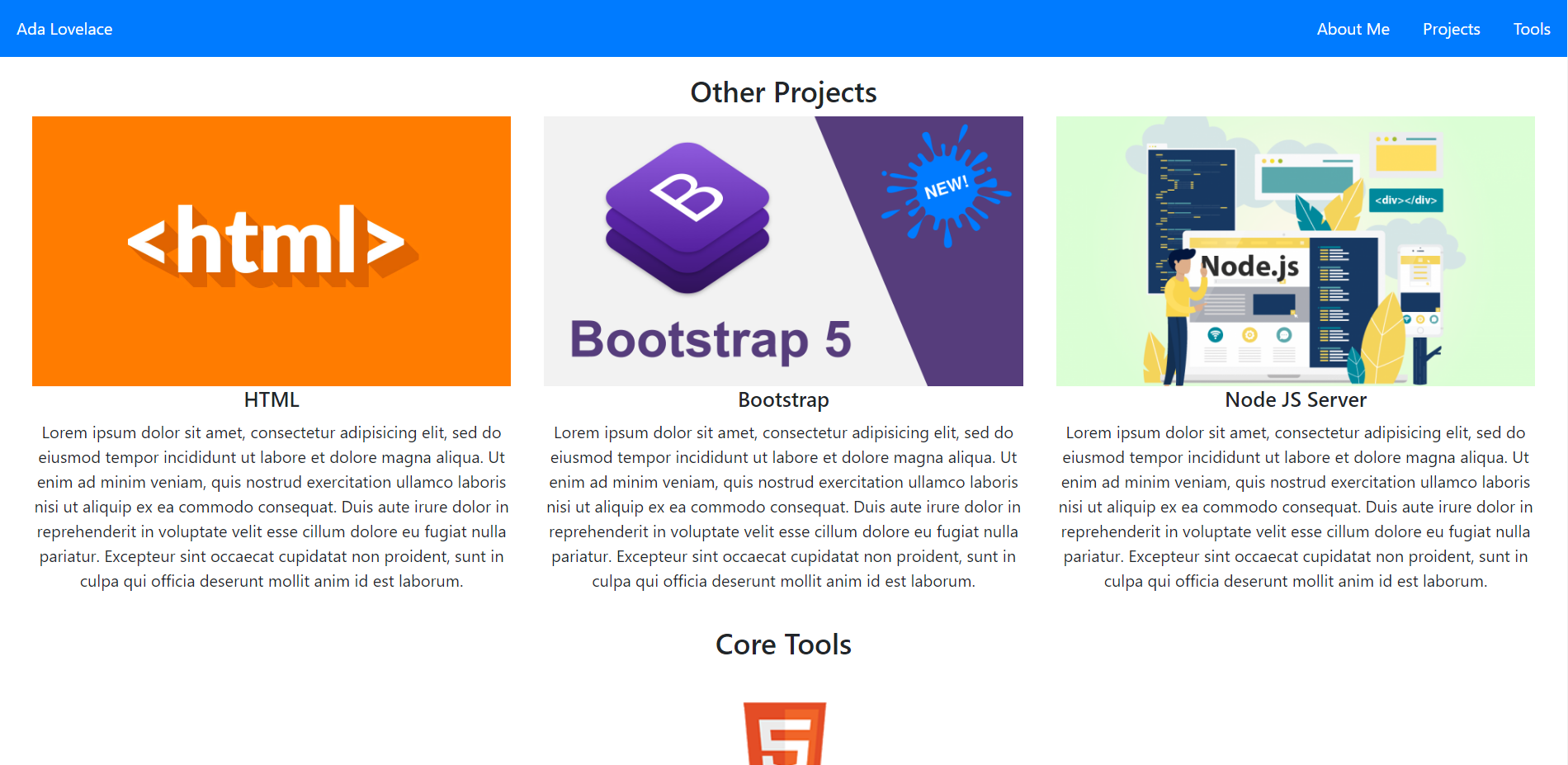1568x765 pixels.
Task: Open the About Me nav item
Action: pos(1353,29)
